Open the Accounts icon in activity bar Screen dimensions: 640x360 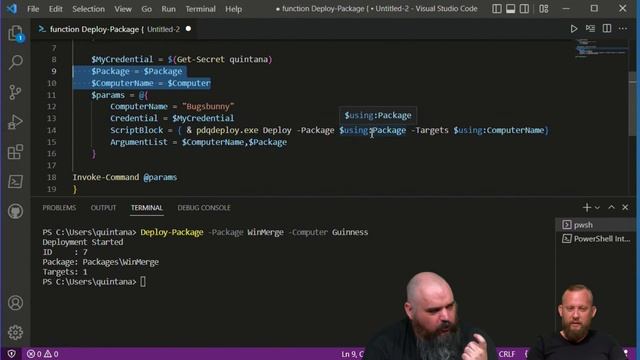tap(16, 303)
